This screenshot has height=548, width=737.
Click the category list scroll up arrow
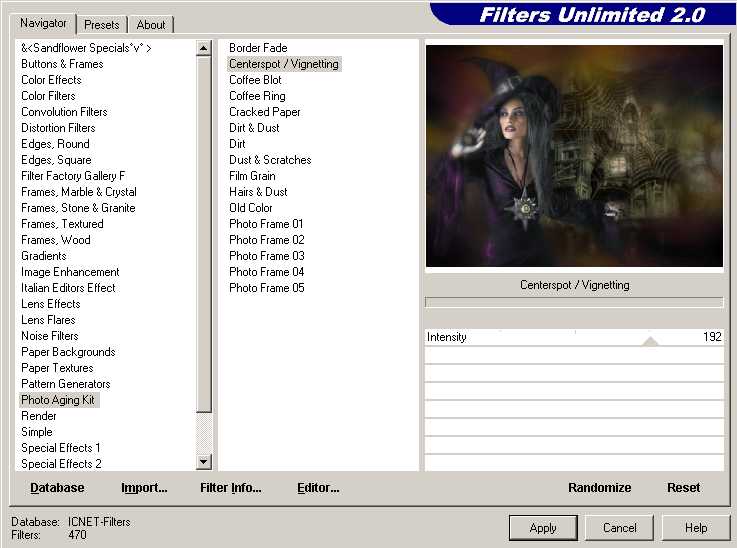[204, 48]
